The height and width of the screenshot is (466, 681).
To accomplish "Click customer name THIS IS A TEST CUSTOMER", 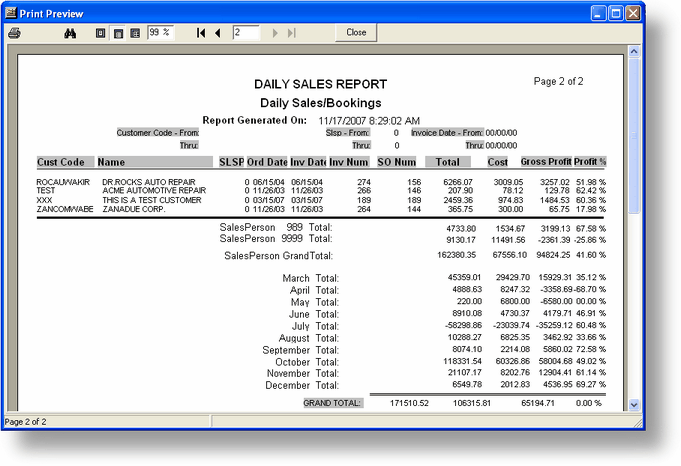I will tap(152, 200).
